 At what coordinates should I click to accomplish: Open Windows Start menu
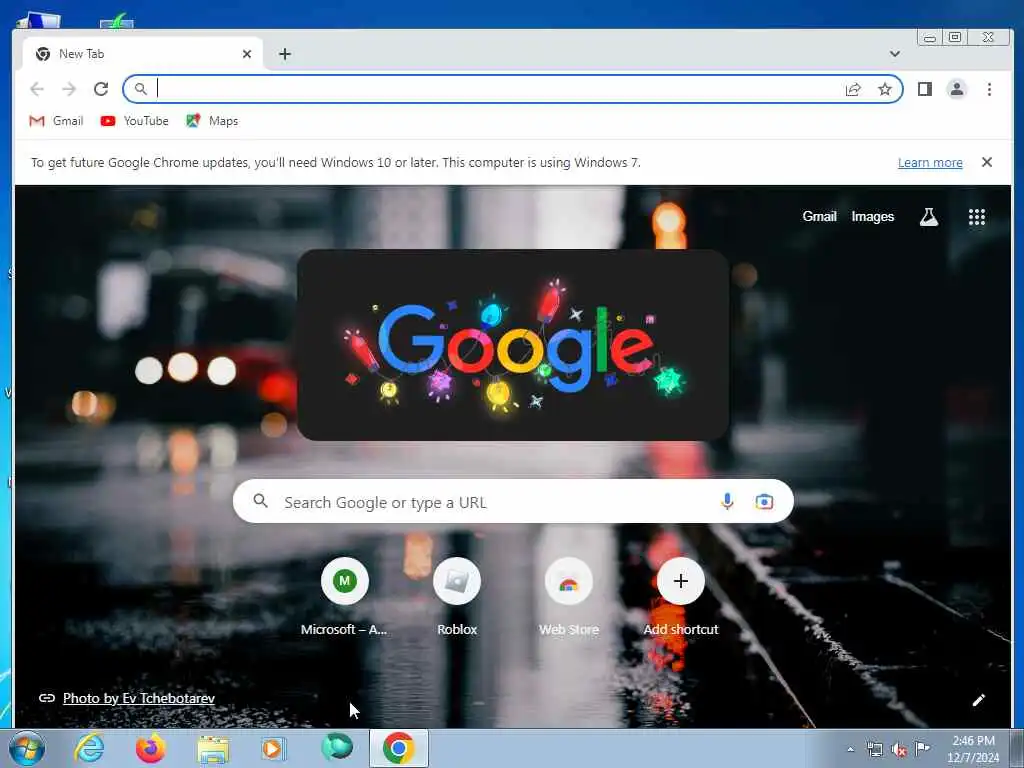26,748
